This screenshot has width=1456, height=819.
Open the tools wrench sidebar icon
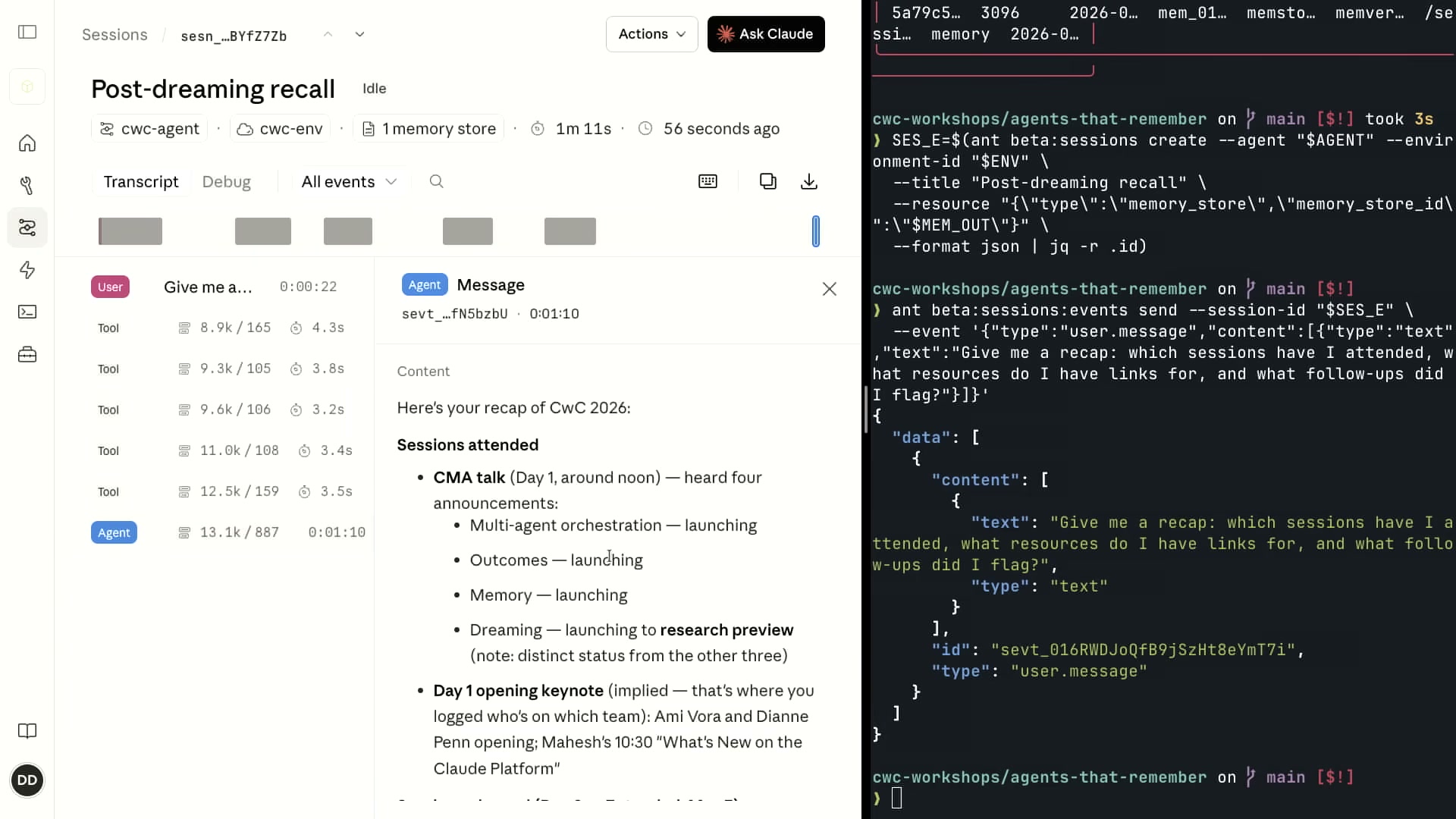pos(27,186)
